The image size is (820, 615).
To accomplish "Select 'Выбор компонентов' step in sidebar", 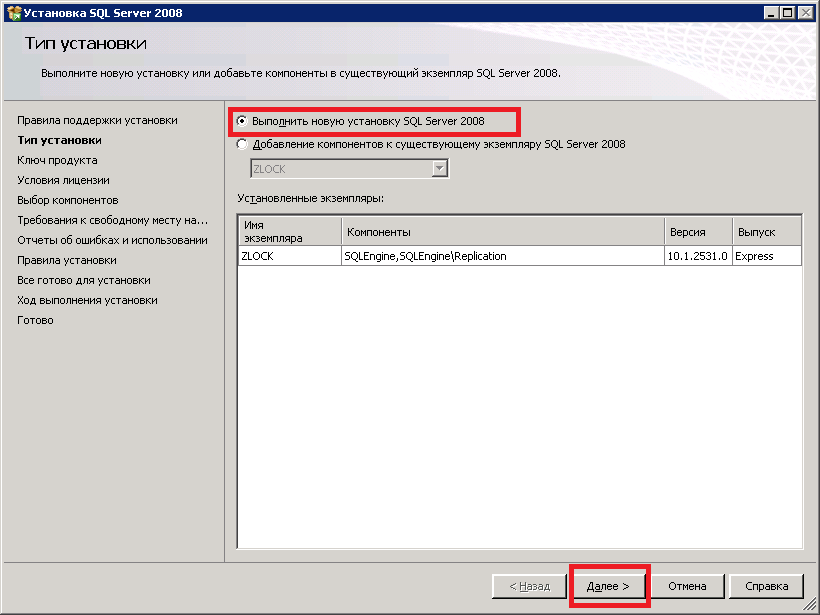I will (67, 200).
